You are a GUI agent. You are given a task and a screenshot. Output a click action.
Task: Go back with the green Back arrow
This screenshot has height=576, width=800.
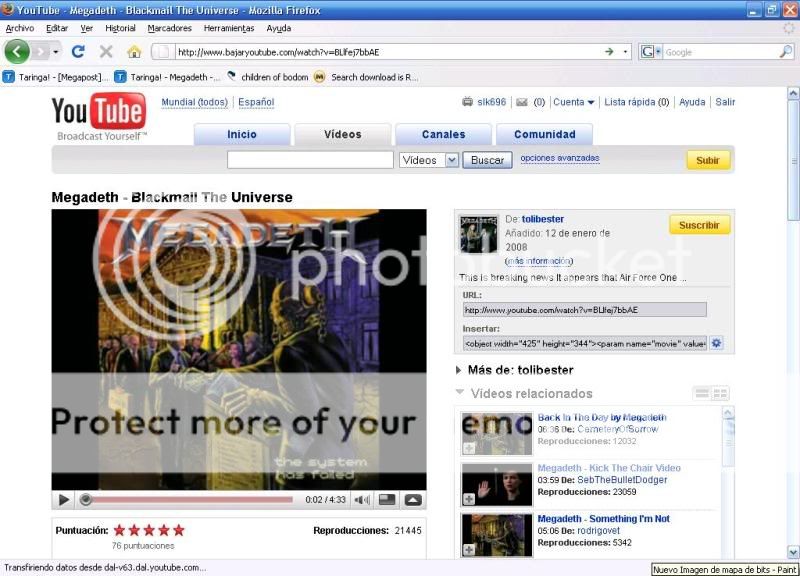pyautogui.click(x=17, y=52)
